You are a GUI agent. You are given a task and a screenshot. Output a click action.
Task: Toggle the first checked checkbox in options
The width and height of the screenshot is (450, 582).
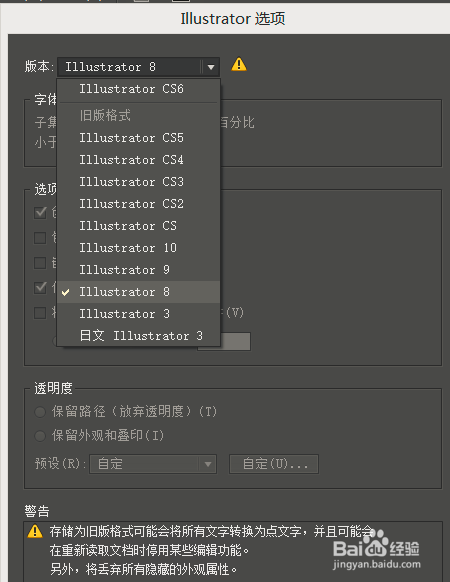[x=40, y=213]
